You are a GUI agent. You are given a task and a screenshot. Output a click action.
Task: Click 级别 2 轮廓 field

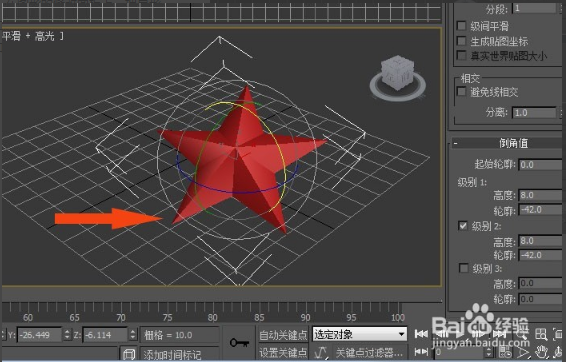coord(541,255)
